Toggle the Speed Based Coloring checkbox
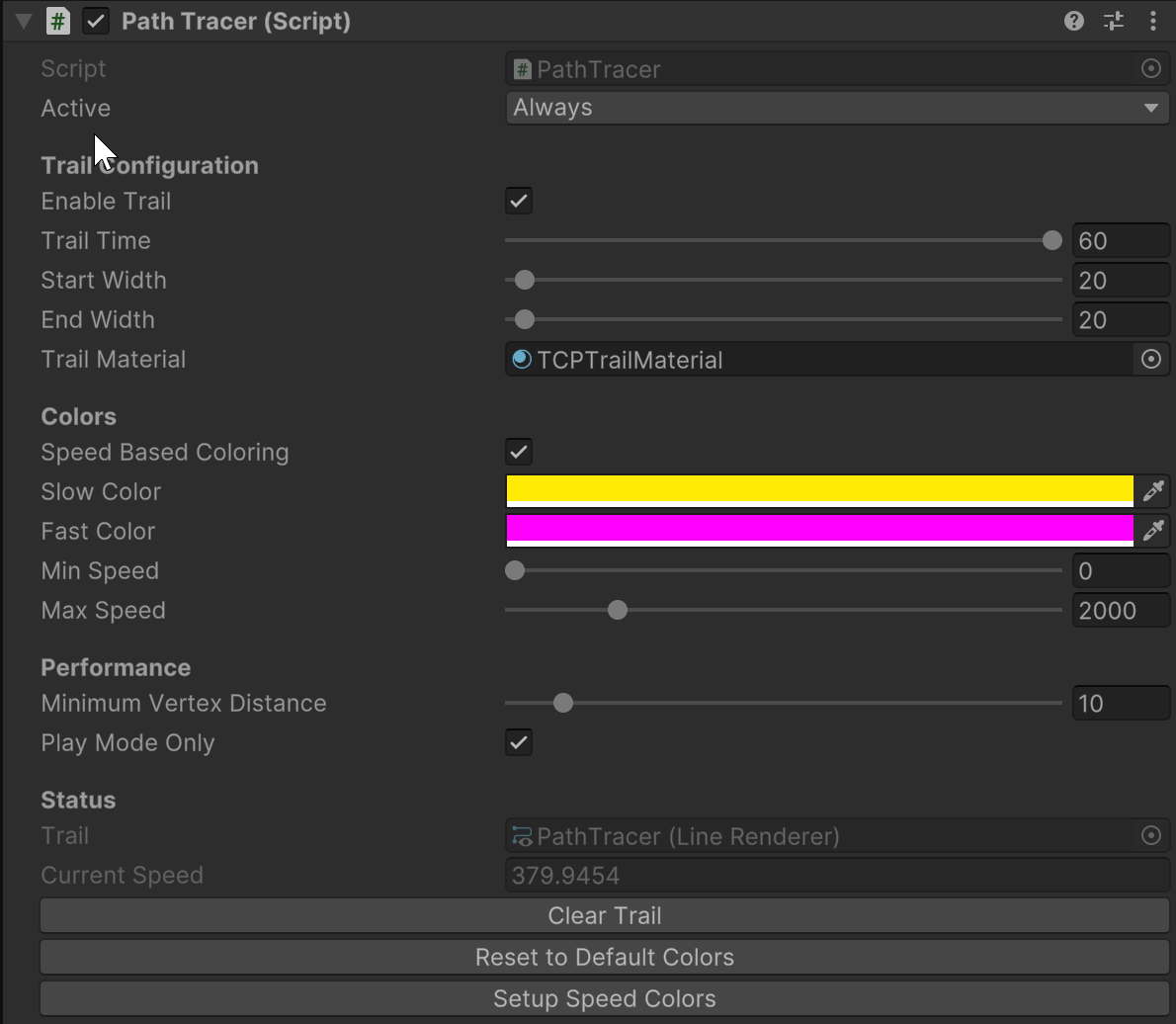 click(519, 452)
